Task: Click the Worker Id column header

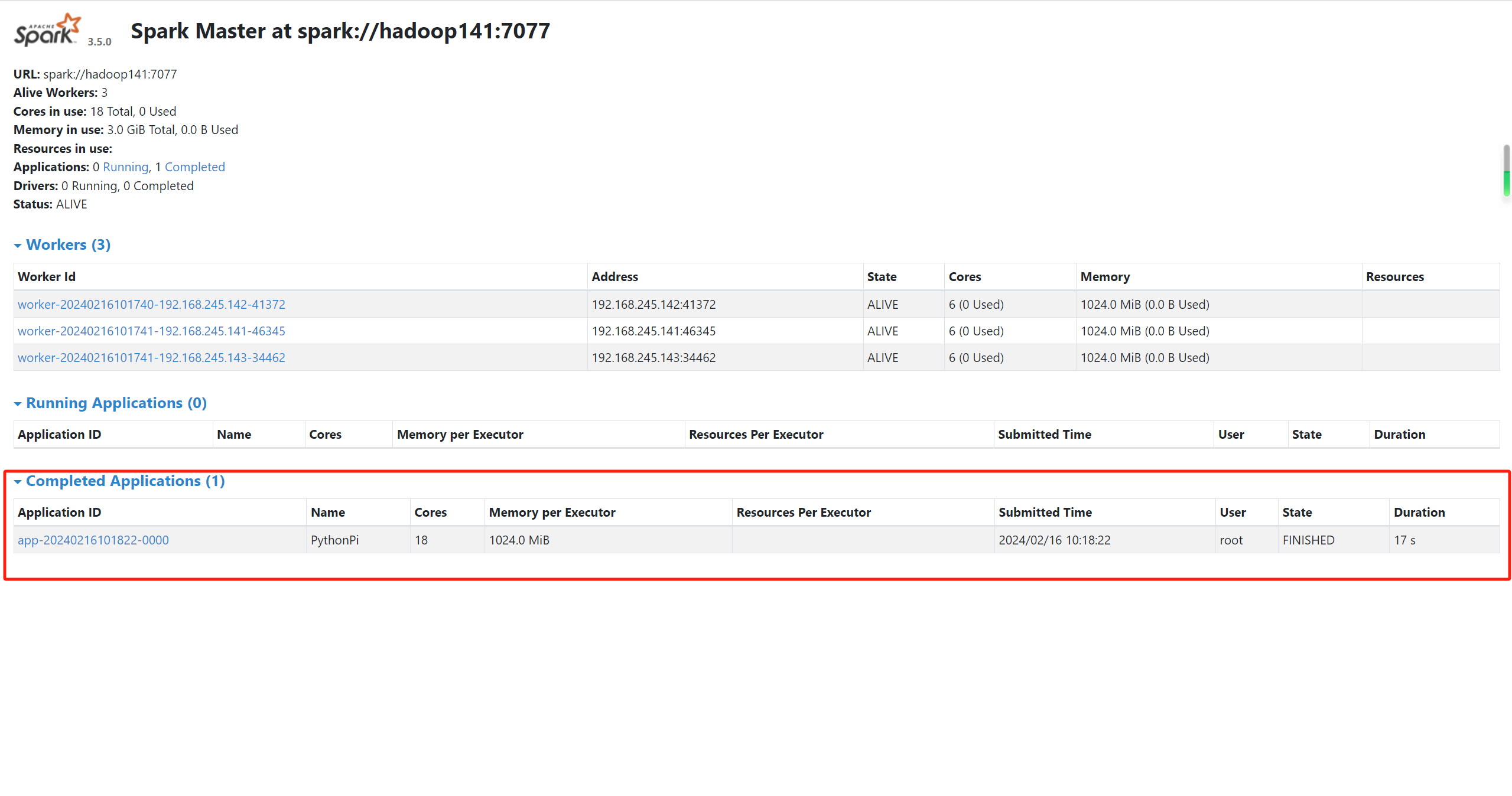Action: [x=47, y=277]
